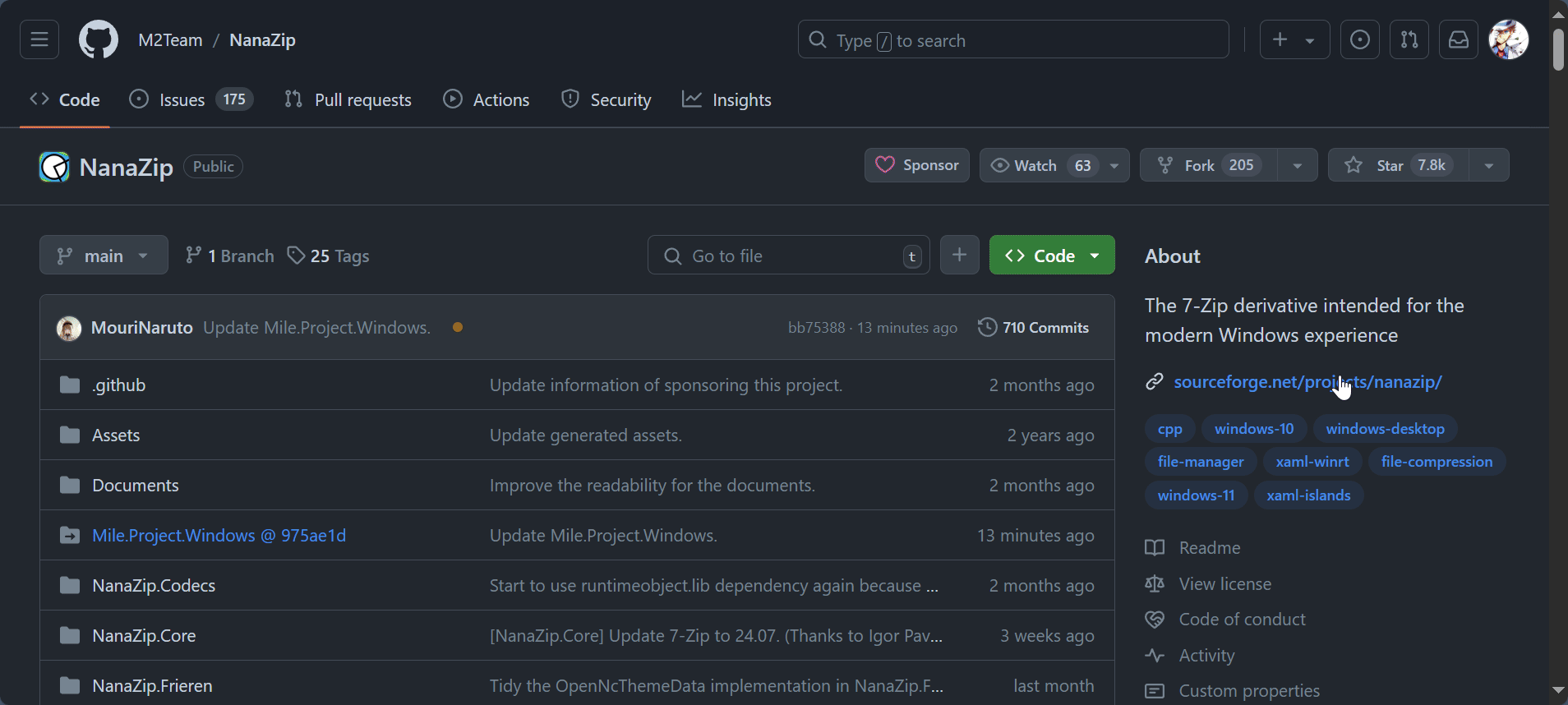Switch to the Issues tab
The width and height of the screenshot is (1568, 705).
pyautogui.click(x=191, y=99)
